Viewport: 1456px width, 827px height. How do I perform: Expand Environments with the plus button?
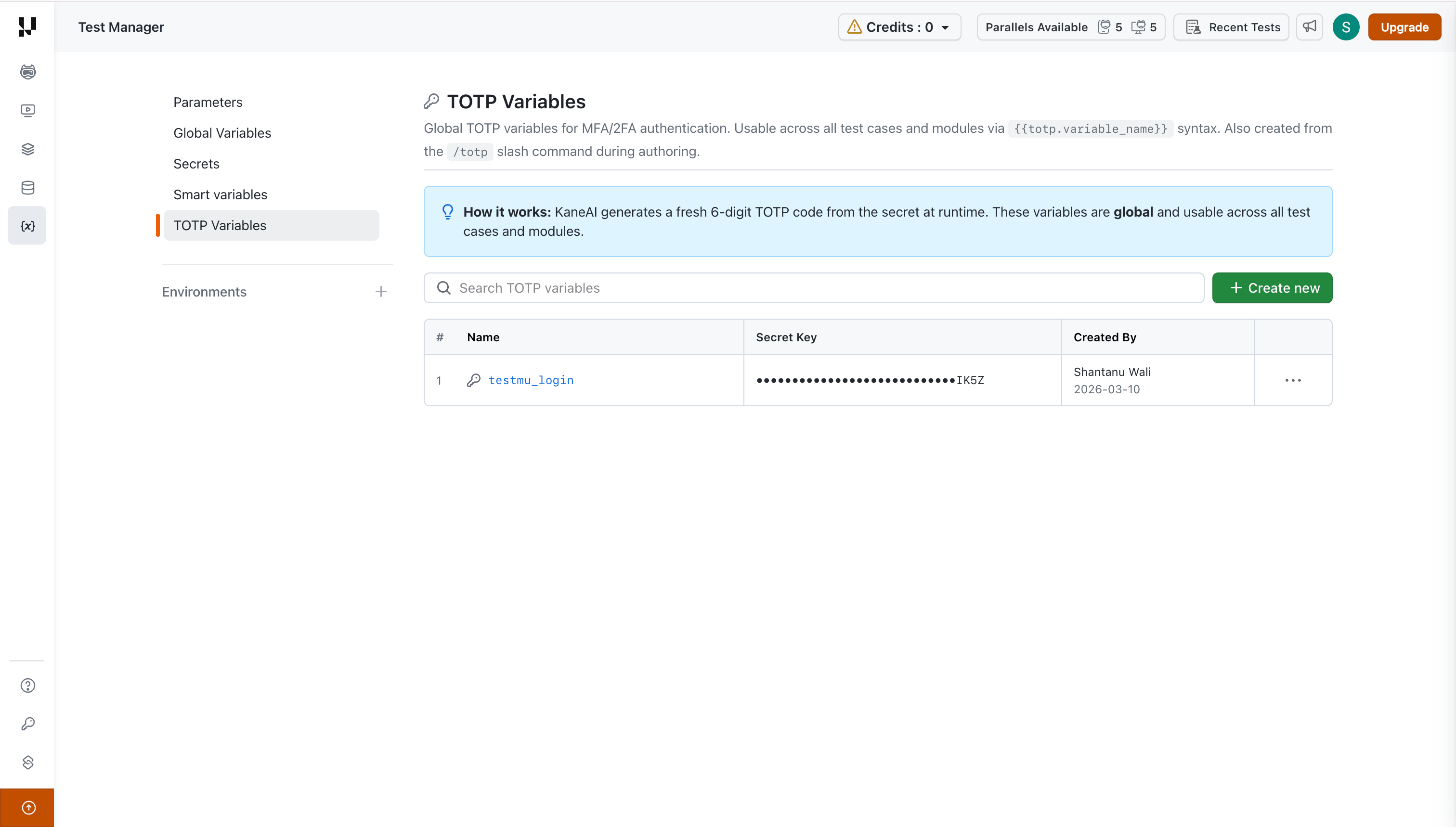coord(381,291)
